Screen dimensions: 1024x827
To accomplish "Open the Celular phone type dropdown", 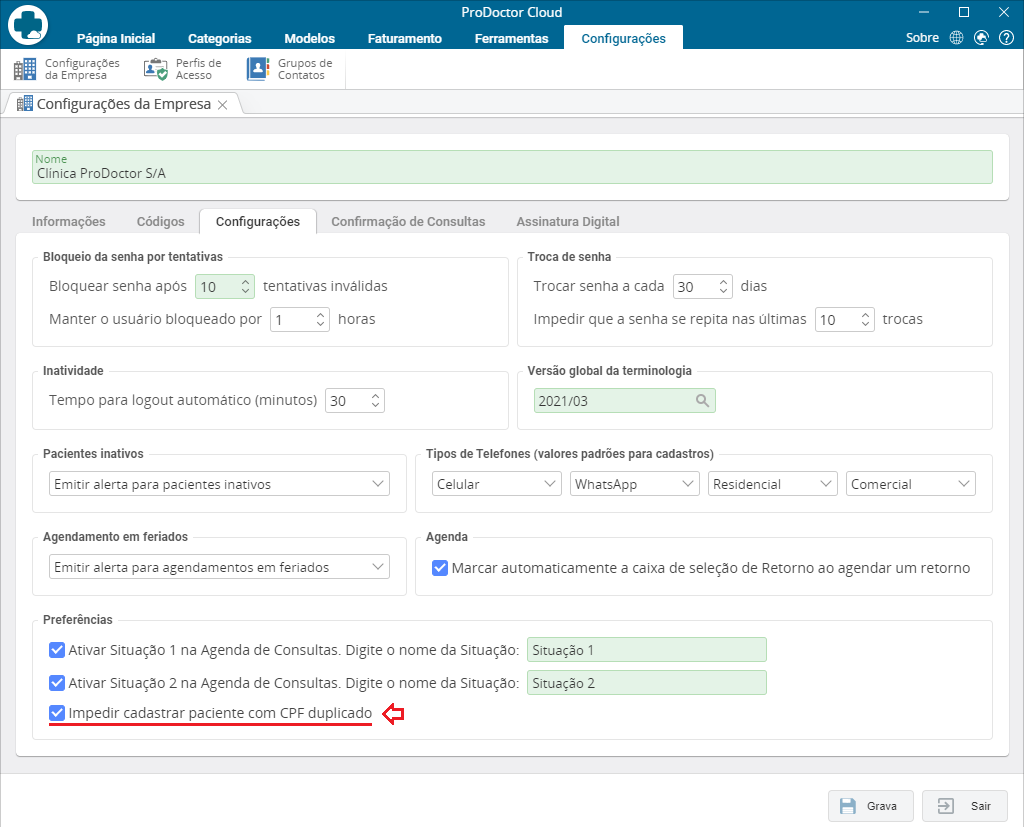I will point(496,484).
